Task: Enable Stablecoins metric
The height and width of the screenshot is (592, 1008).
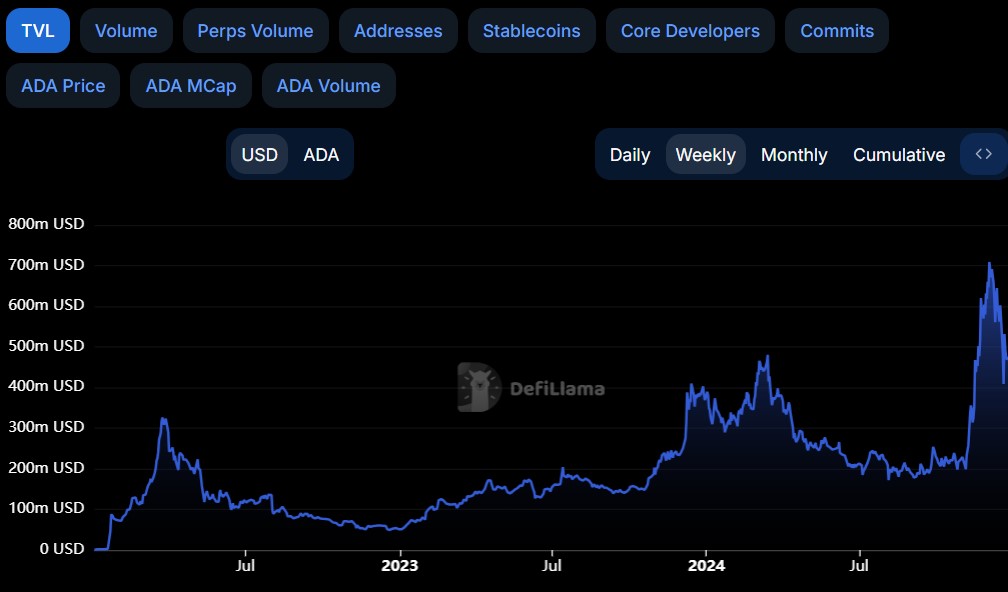Action: click(531, 31)
